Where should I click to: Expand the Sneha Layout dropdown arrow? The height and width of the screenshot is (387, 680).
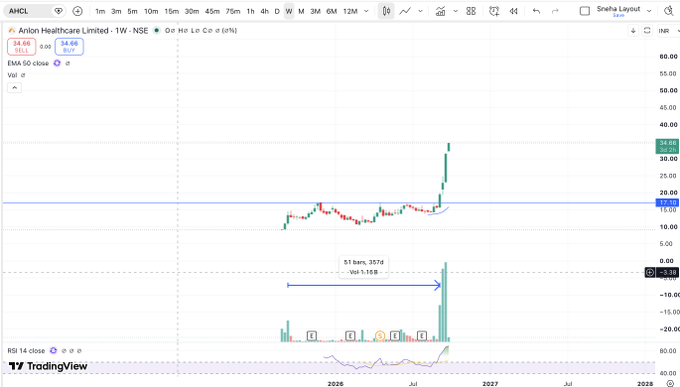pos(649,11)
